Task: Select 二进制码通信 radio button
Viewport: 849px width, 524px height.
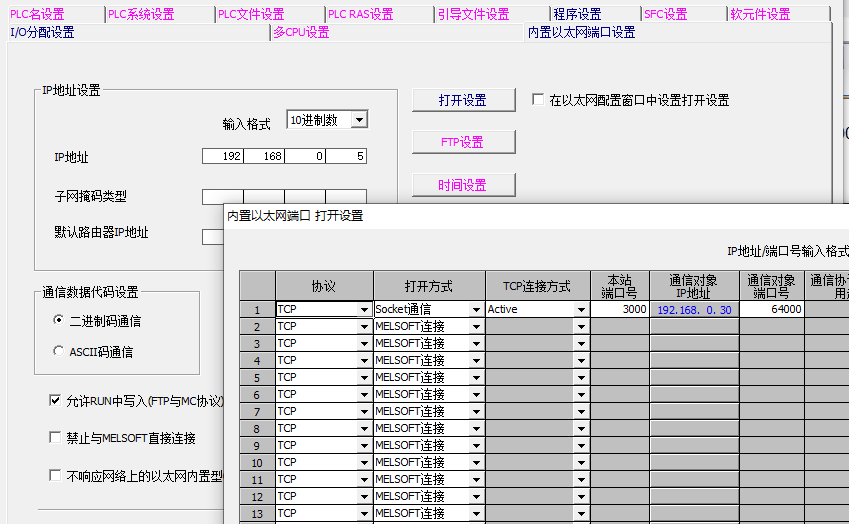Action: [58, 321]
